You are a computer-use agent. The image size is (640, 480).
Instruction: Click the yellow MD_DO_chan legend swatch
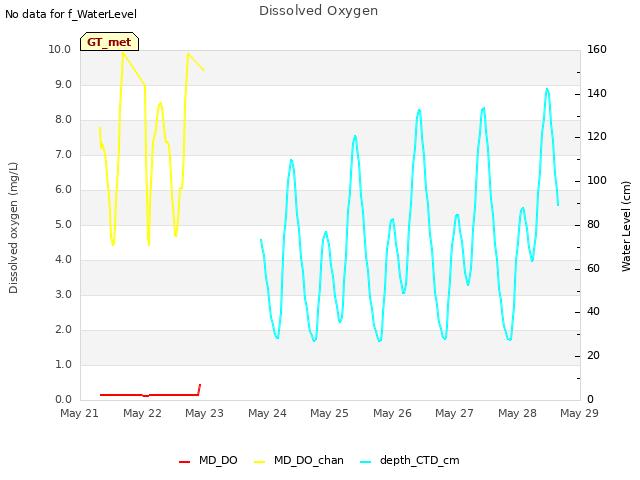click(x=260, y=462)
